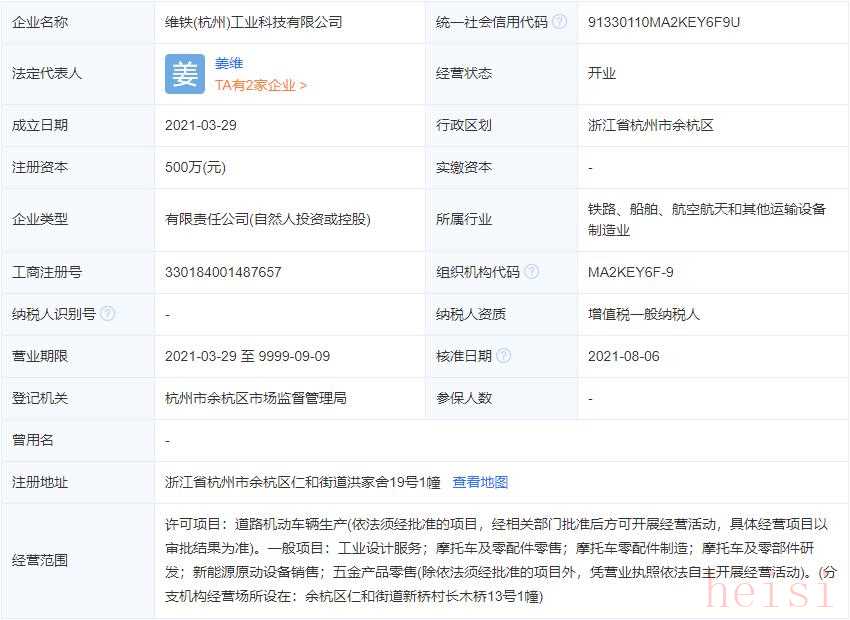This screenshot has width=850, height=620.
Task: Open the 查看地图 map link
Action: click(x=480, y=482)
